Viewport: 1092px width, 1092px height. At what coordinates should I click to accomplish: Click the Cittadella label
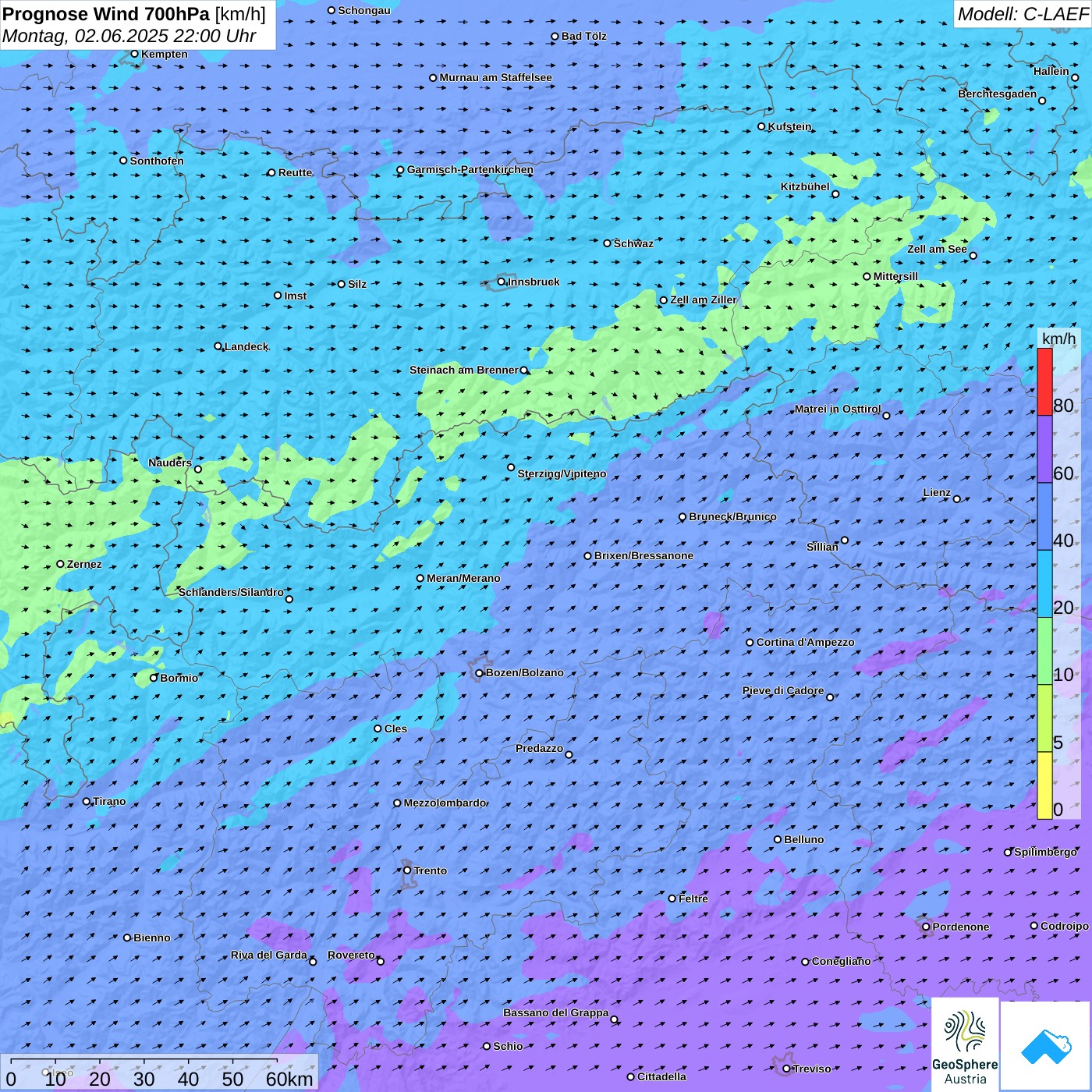tap(661, 1076)
